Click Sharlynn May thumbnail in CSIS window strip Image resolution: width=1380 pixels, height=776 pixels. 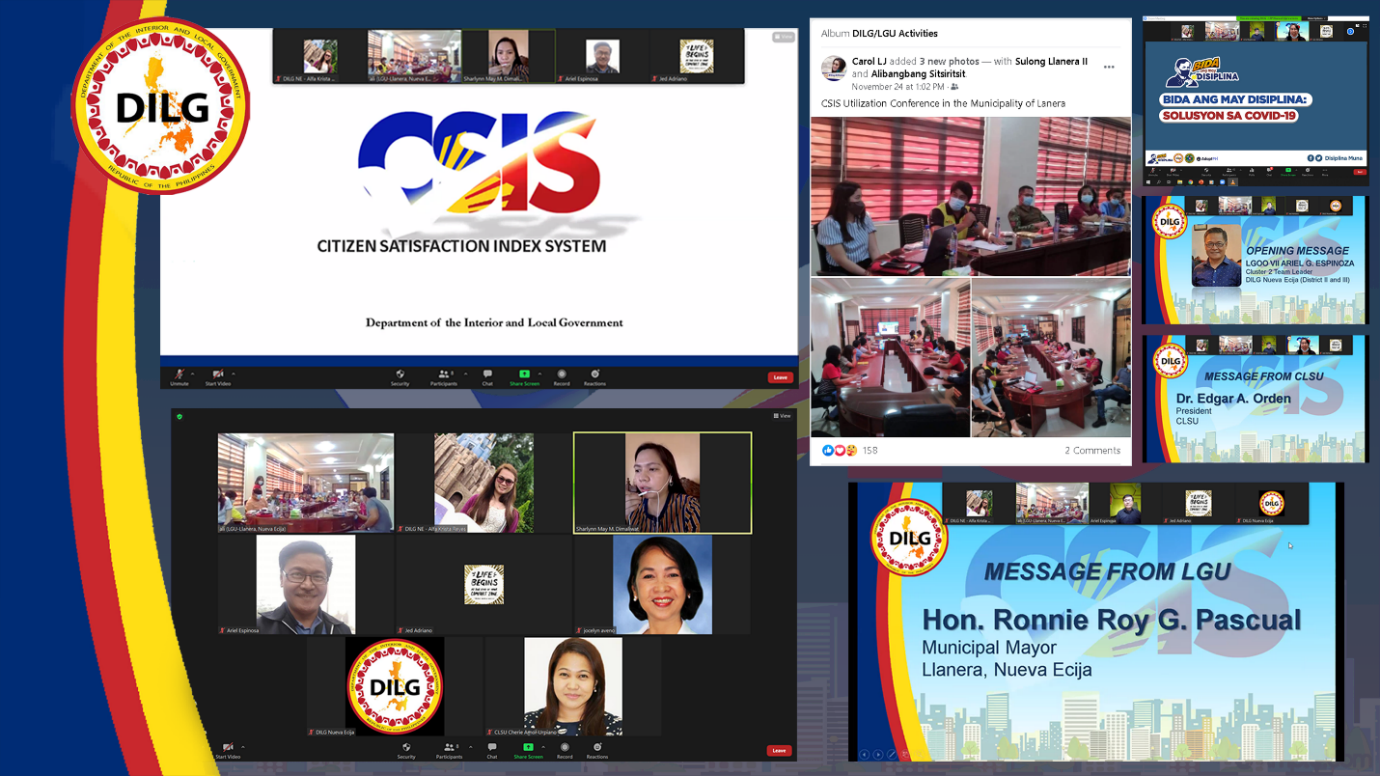click(x=508, y=56)
